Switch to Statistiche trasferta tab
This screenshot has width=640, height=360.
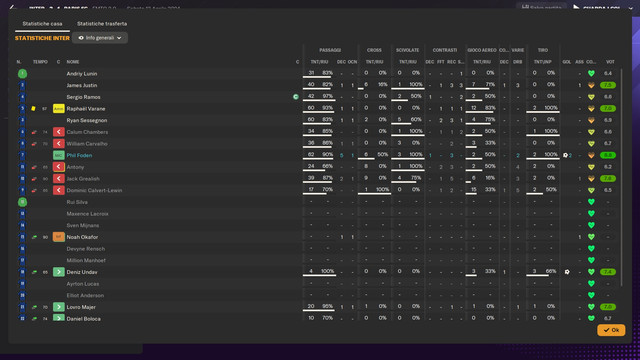point(102,24)
